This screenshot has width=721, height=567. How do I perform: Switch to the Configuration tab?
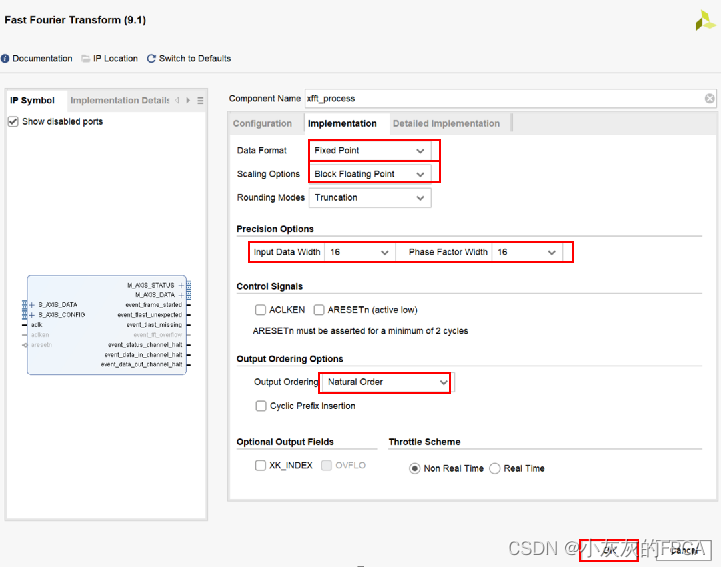pos(262,124)
